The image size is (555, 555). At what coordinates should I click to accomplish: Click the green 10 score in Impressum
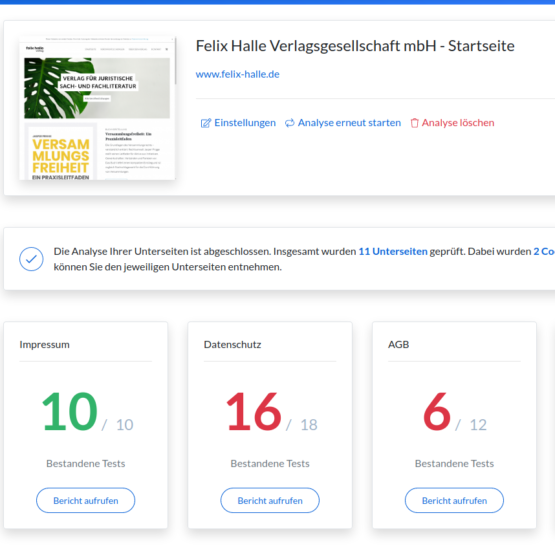point(70,411)
